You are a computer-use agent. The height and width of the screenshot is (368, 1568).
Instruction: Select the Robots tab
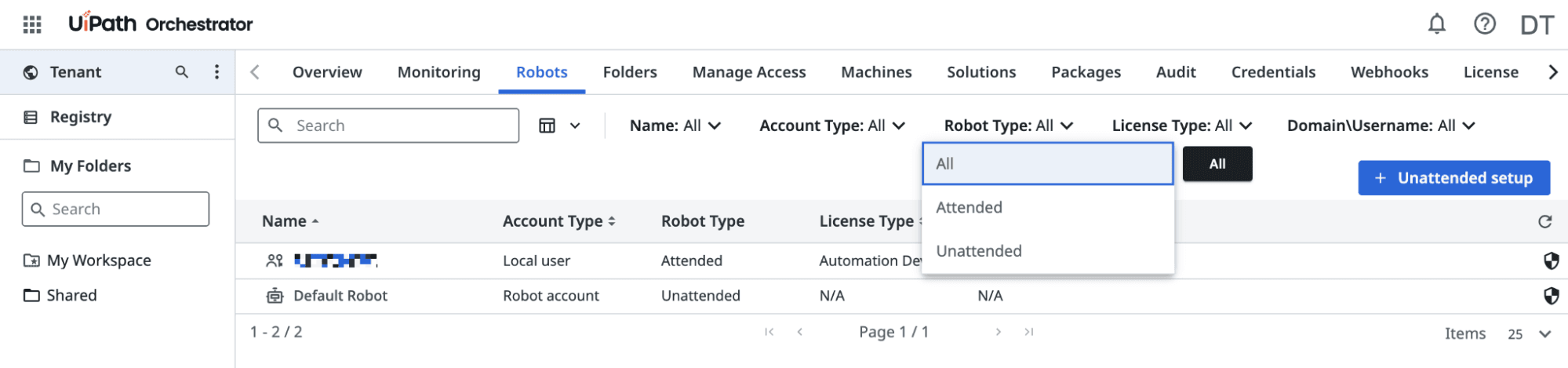pyautogui.click(x=541, y=72)
